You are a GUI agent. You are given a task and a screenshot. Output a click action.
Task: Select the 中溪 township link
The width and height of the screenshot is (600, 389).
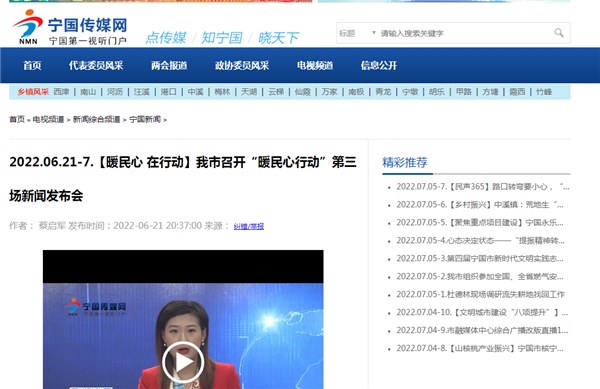(x=196, y=92)
